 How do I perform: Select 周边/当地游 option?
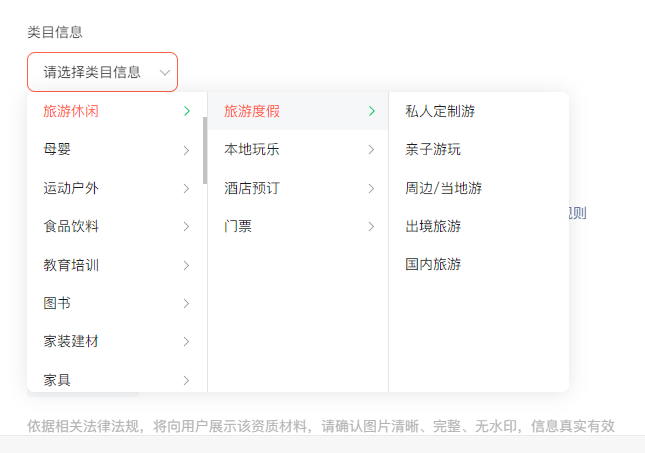click(443, 188)
